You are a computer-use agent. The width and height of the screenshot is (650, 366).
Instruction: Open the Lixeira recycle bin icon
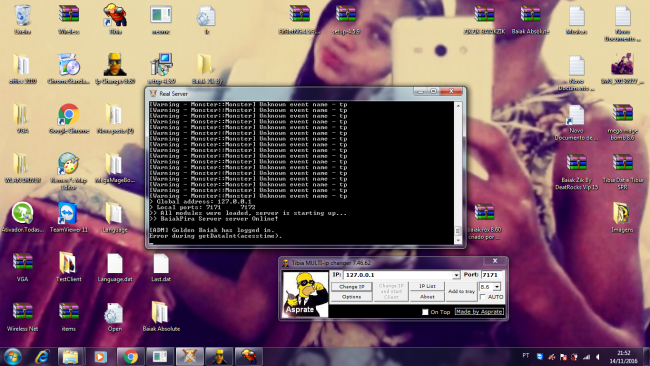[22, 19]
